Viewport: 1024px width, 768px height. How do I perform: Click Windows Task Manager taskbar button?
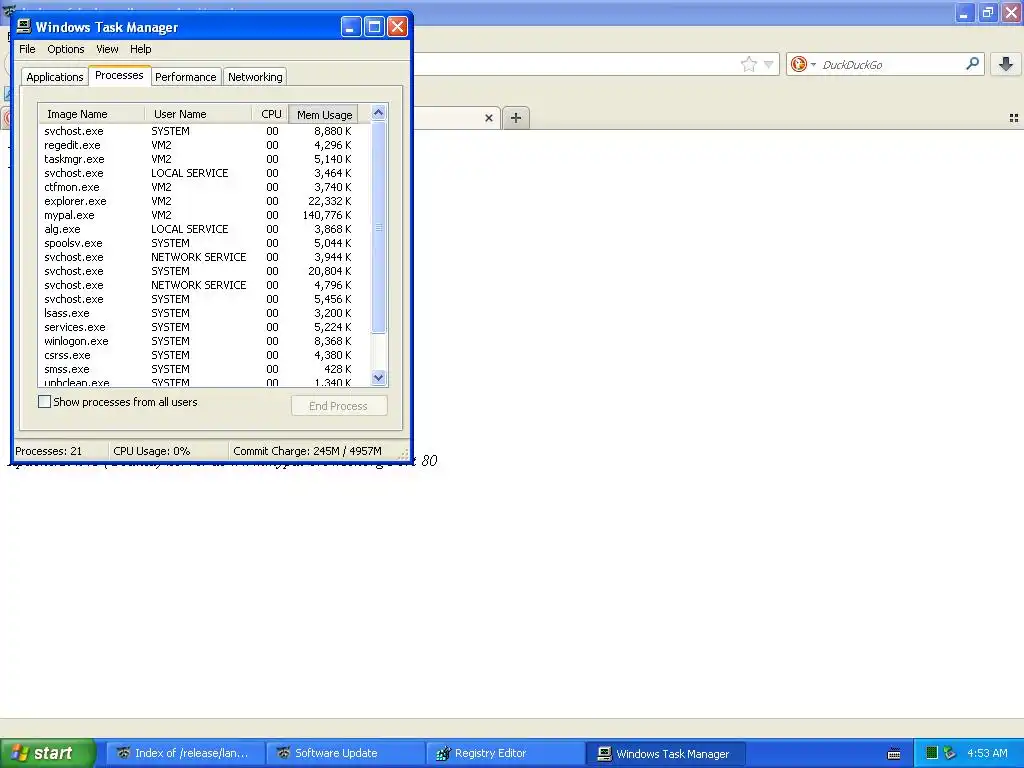[x=665, y=753]
